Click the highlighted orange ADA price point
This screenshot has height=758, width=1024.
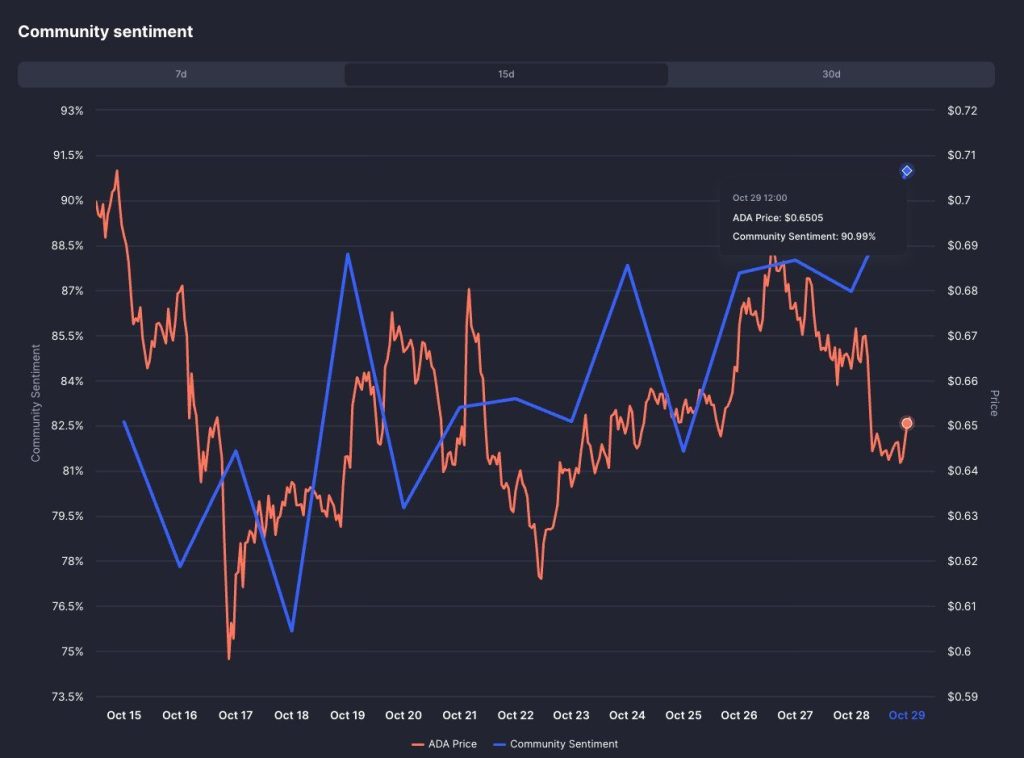click(906, 423)
